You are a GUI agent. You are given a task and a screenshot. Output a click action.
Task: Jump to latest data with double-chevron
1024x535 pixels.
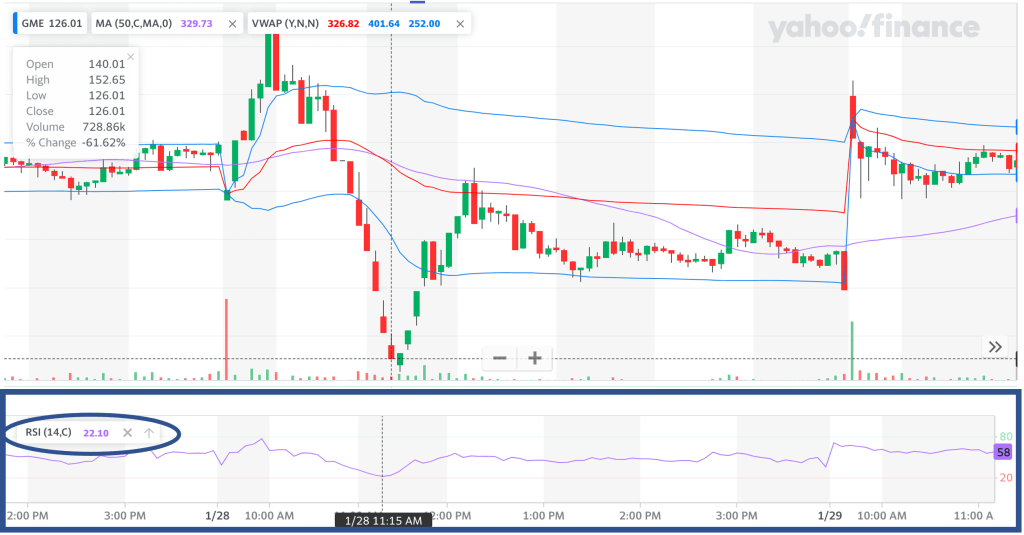click(x=995, y=347)
